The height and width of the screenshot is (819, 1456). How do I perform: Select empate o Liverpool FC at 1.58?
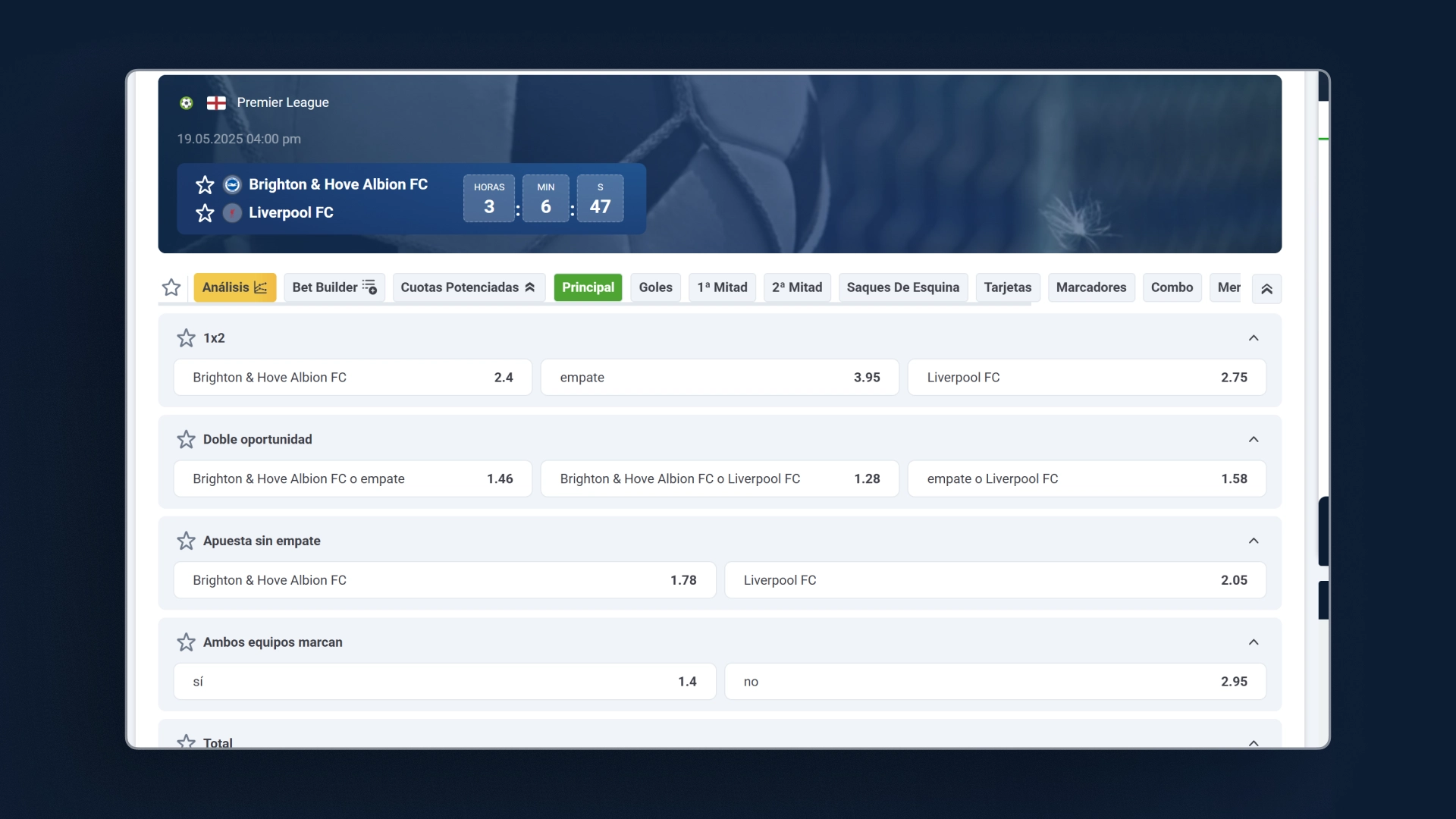1087,479
